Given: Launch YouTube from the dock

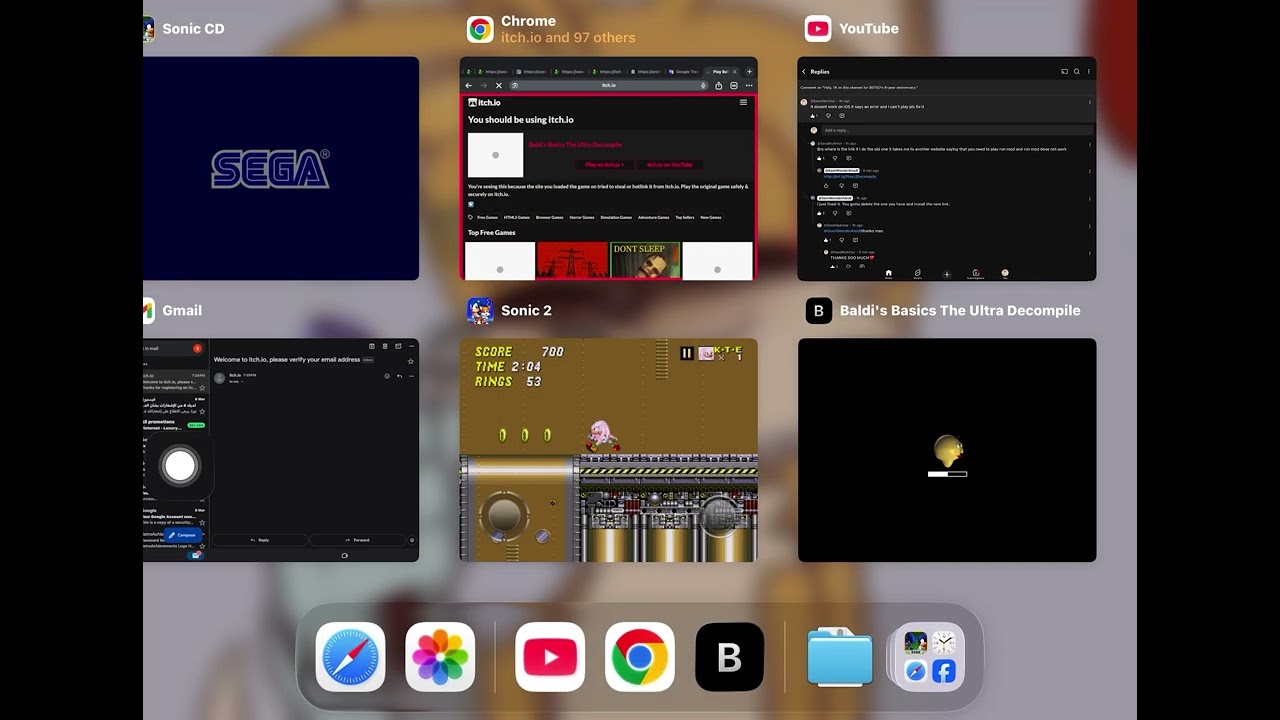Looking at the screenshot, I should click(550, 657).
